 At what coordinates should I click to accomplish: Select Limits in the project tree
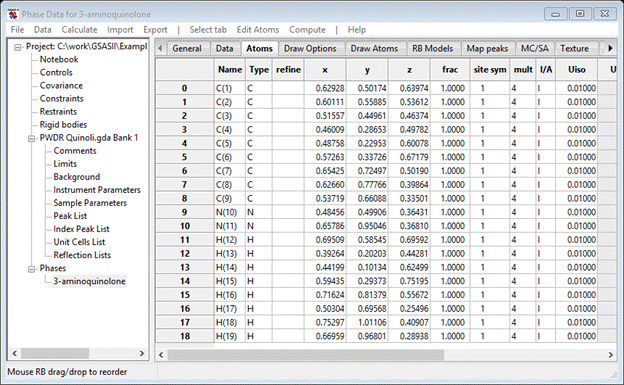click(x=65, y=164)
